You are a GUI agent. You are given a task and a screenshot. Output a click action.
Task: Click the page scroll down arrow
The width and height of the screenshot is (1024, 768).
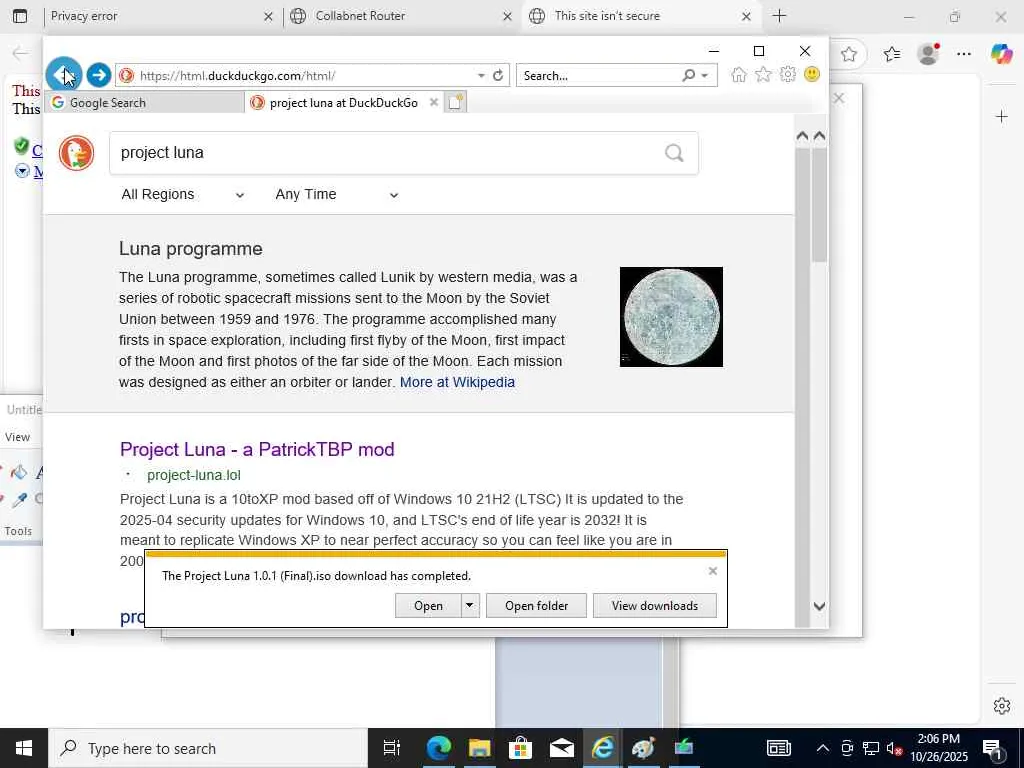click(819, 606)
